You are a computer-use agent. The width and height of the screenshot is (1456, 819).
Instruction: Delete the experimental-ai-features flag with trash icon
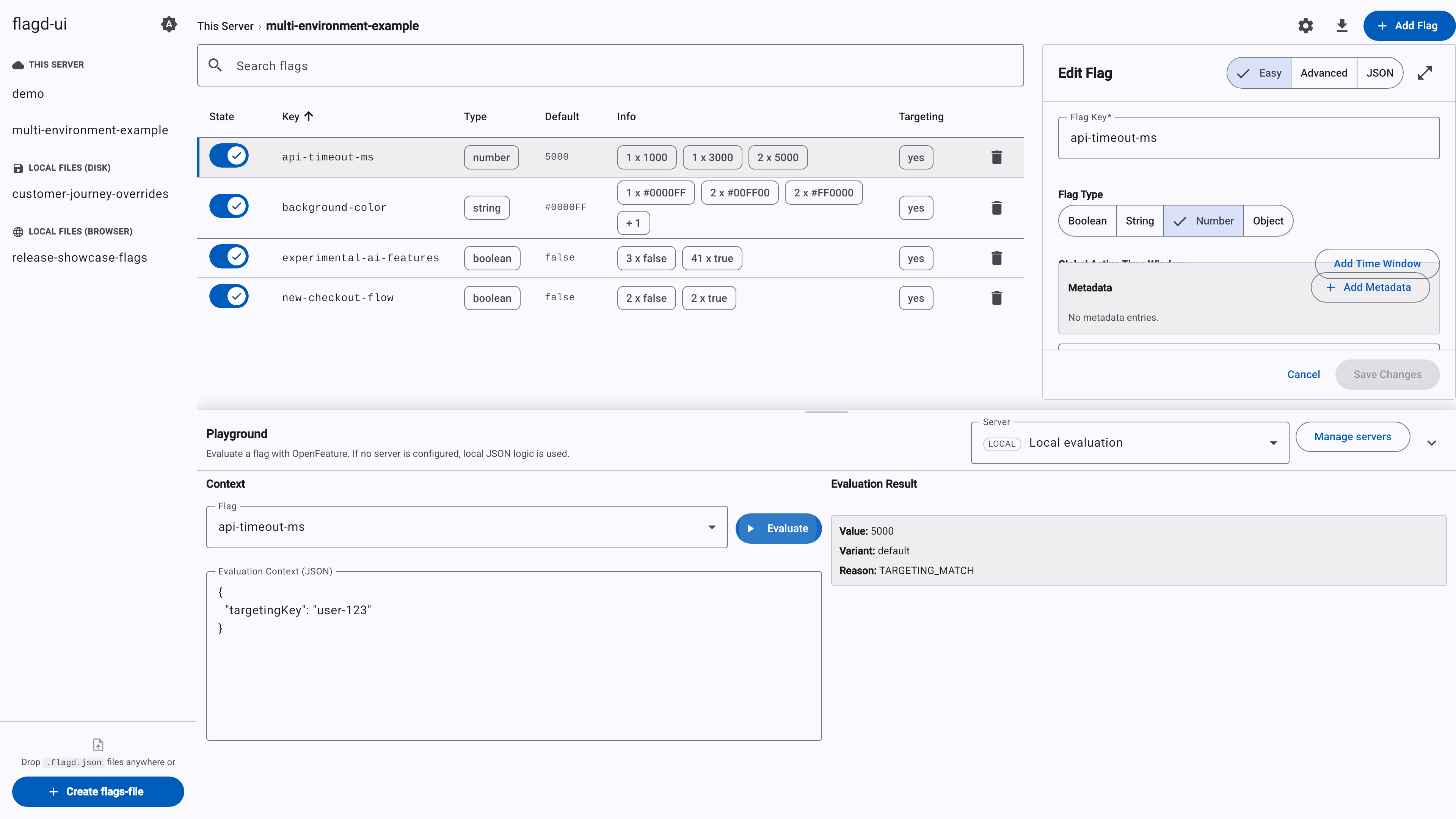tap(996, 258)
